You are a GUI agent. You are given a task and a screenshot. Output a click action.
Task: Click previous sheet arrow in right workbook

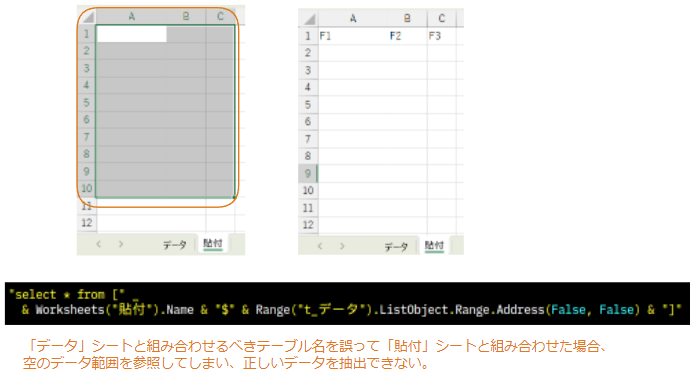pos(320,246)
